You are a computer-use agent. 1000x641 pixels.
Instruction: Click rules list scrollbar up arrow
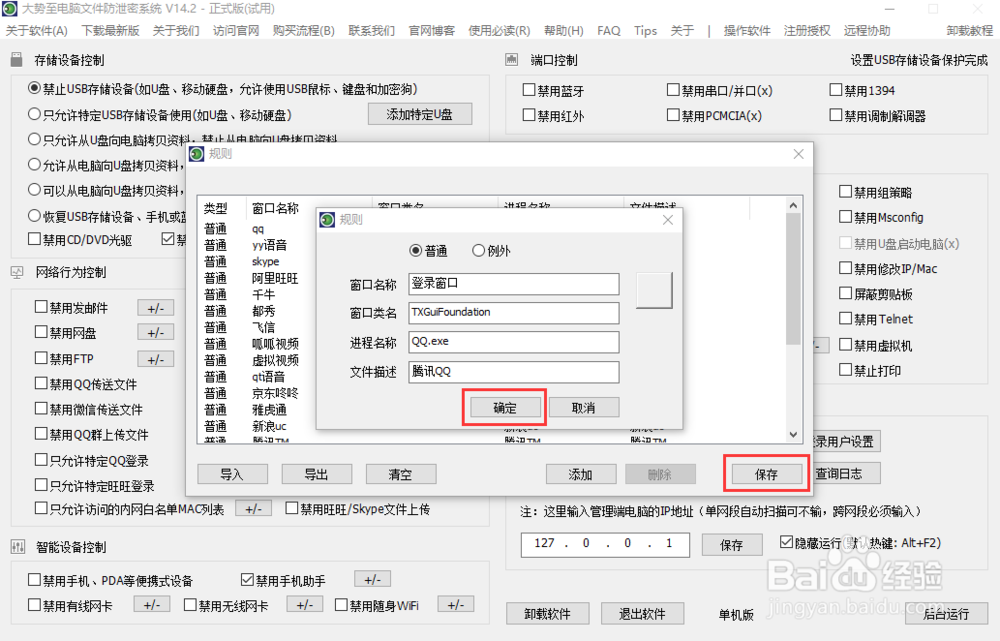[793, 205]
